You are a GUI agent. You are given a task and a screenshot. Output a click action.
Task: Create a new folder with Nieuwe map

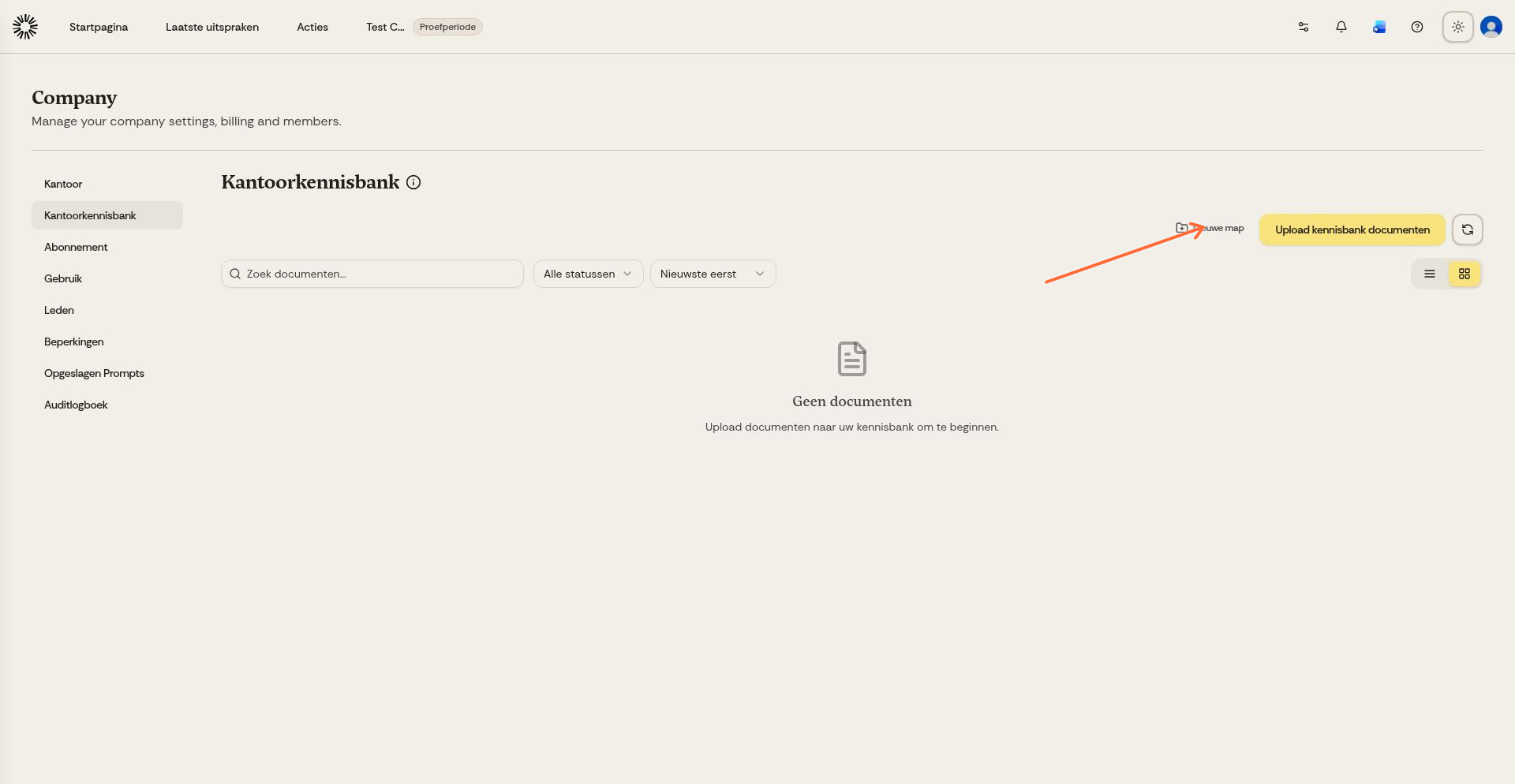tap(1210, 228)
